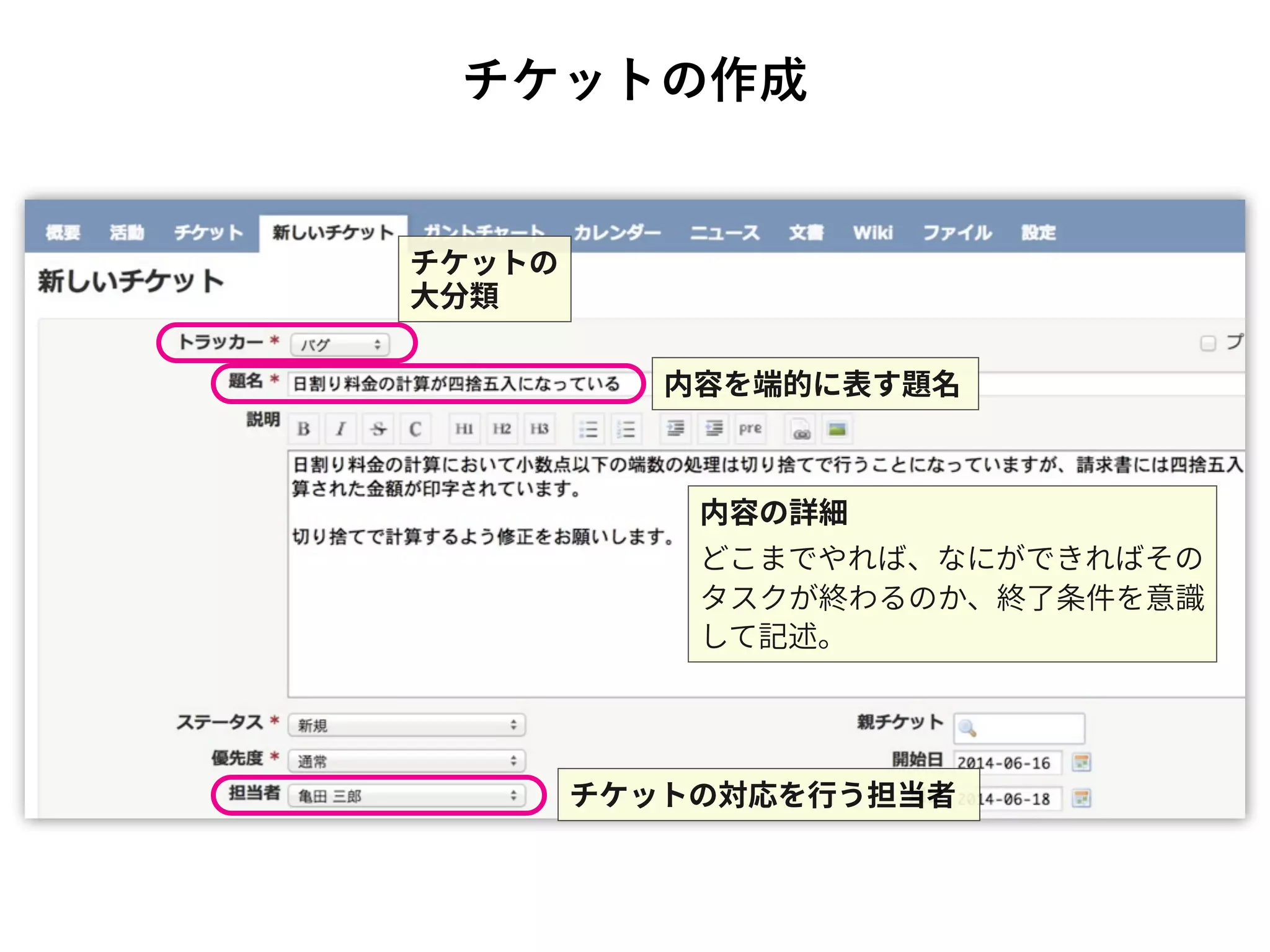Insert inline code with the C button

[415, 429]
